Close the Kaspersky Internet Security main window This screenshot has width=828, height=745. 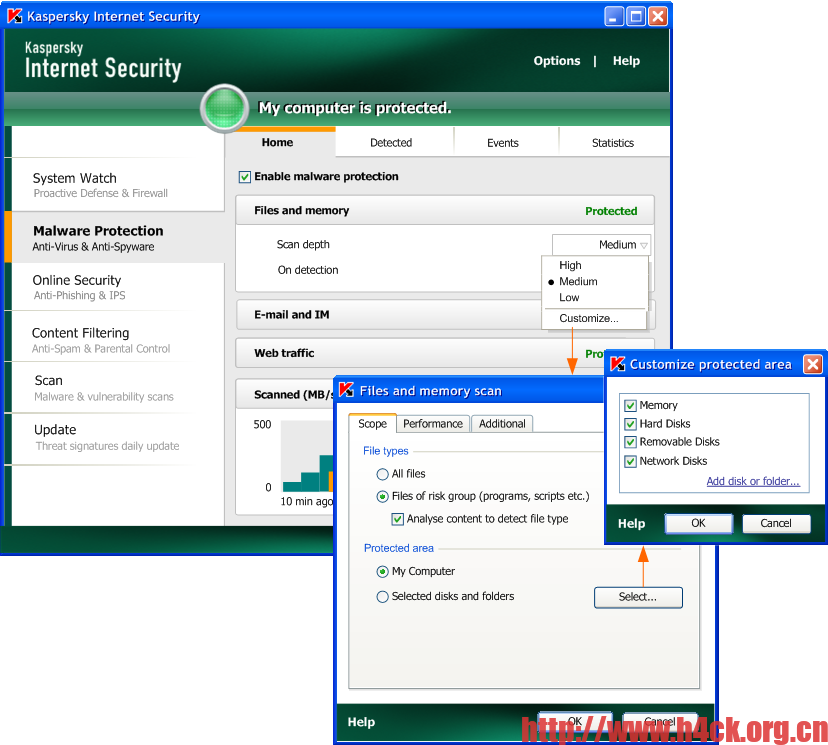[658, 16]
